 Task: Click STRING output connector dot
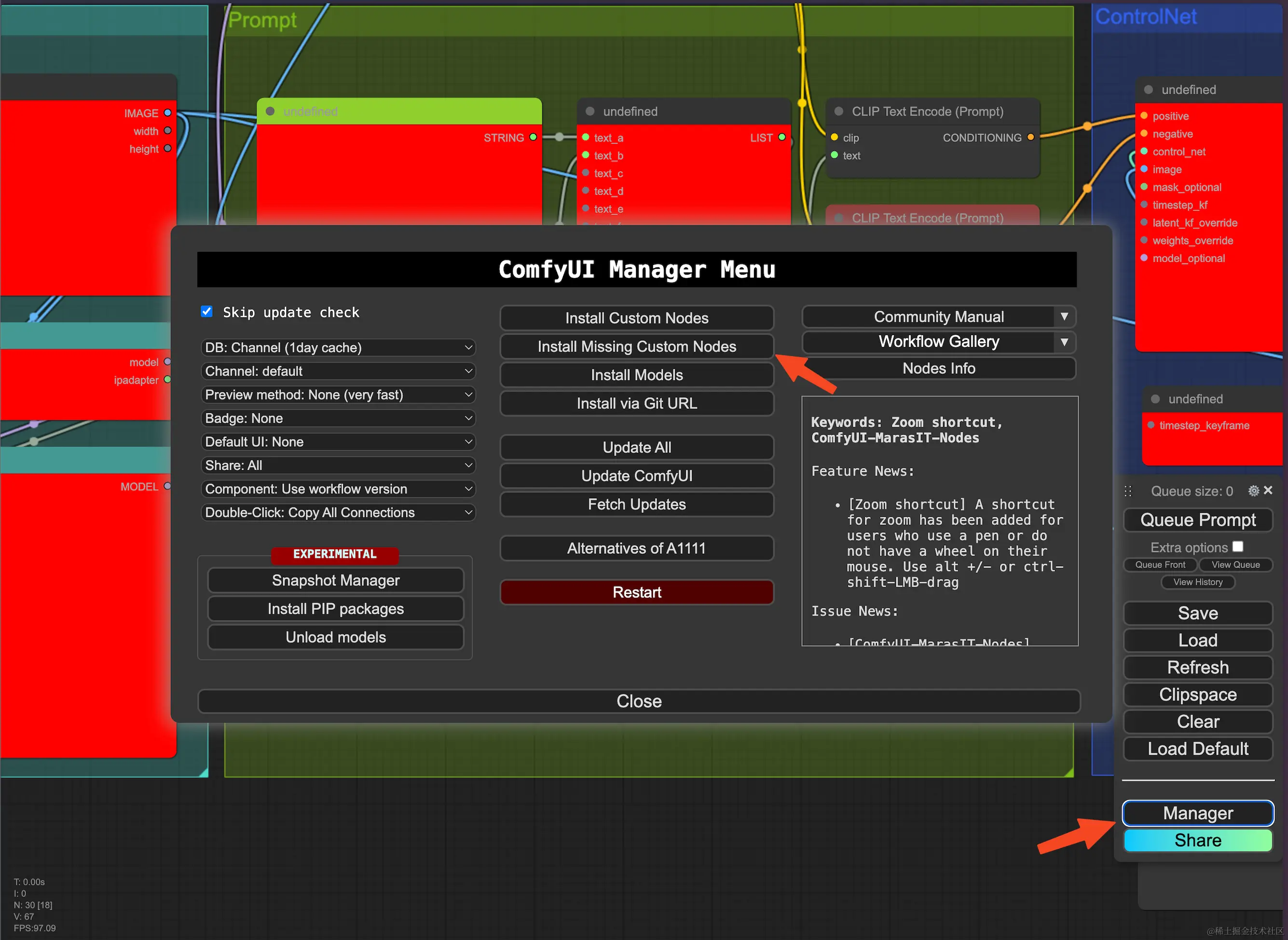tap(533, 137)
